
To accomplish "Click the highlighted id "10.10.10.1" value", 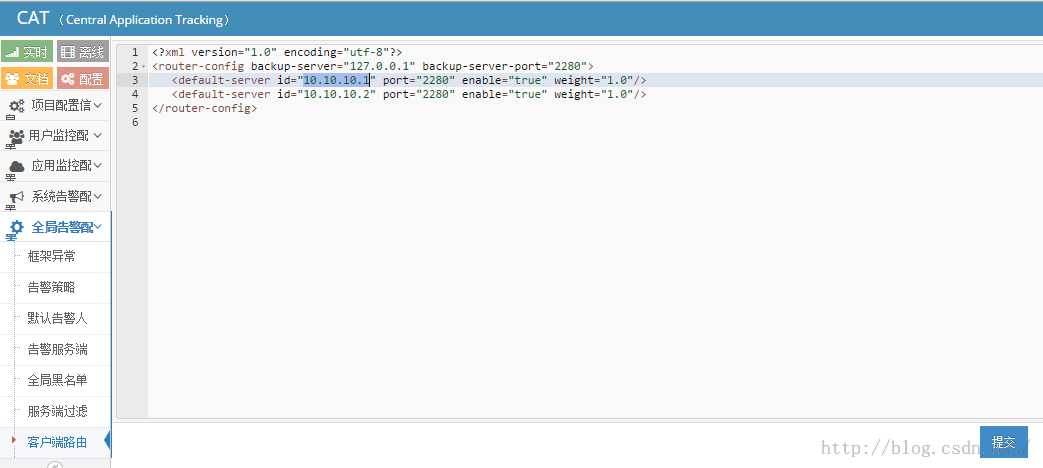I will (x=337, y=80).
